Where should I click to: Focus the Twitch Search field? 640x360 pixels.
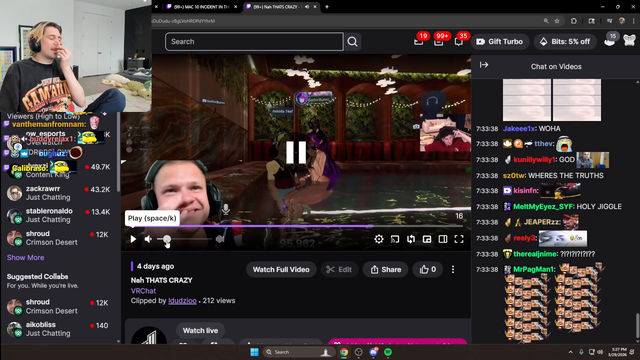coord(254,42)
